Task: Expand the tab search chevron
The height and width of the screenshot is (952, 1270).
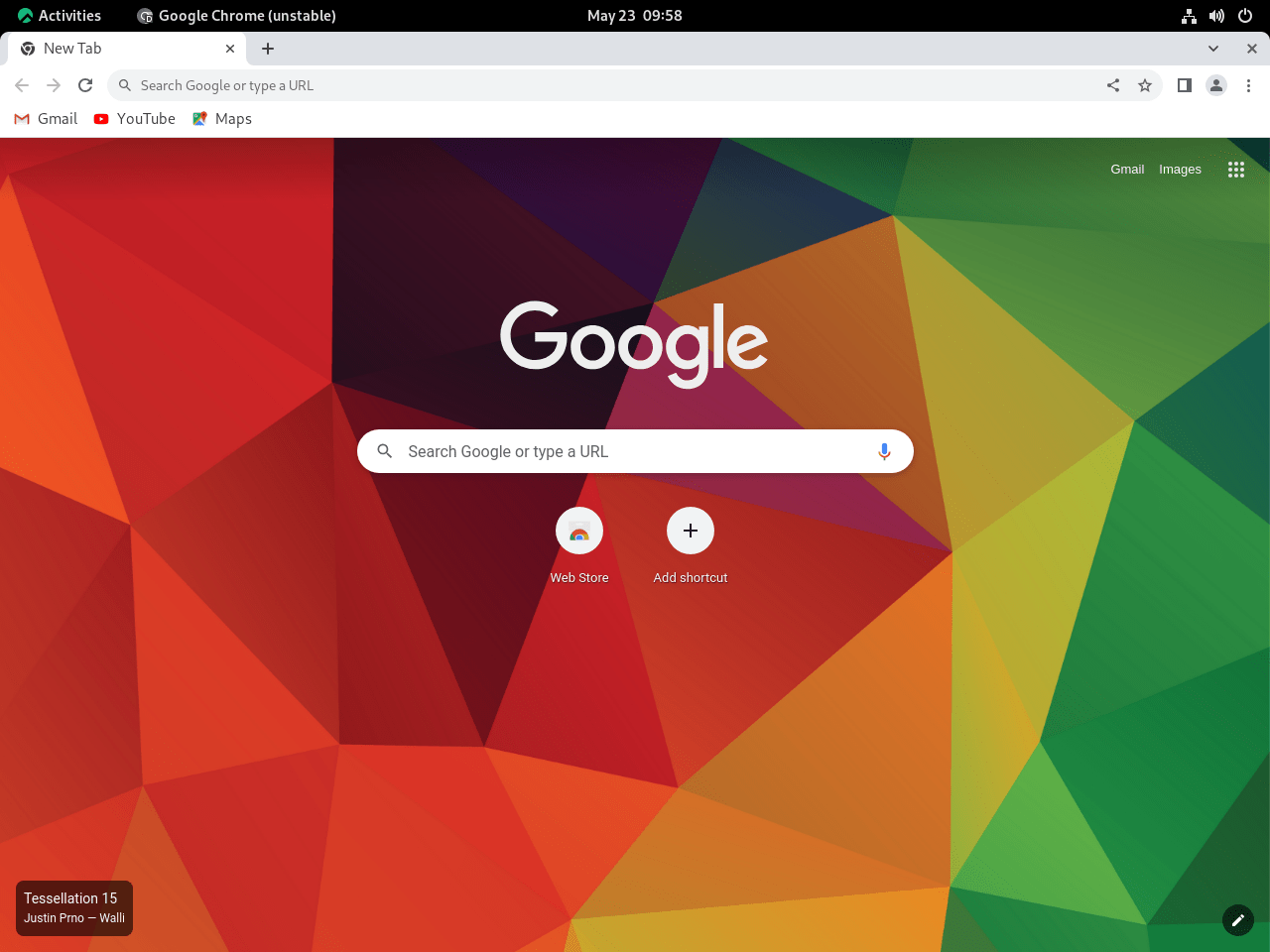Action: point(1213,49)
